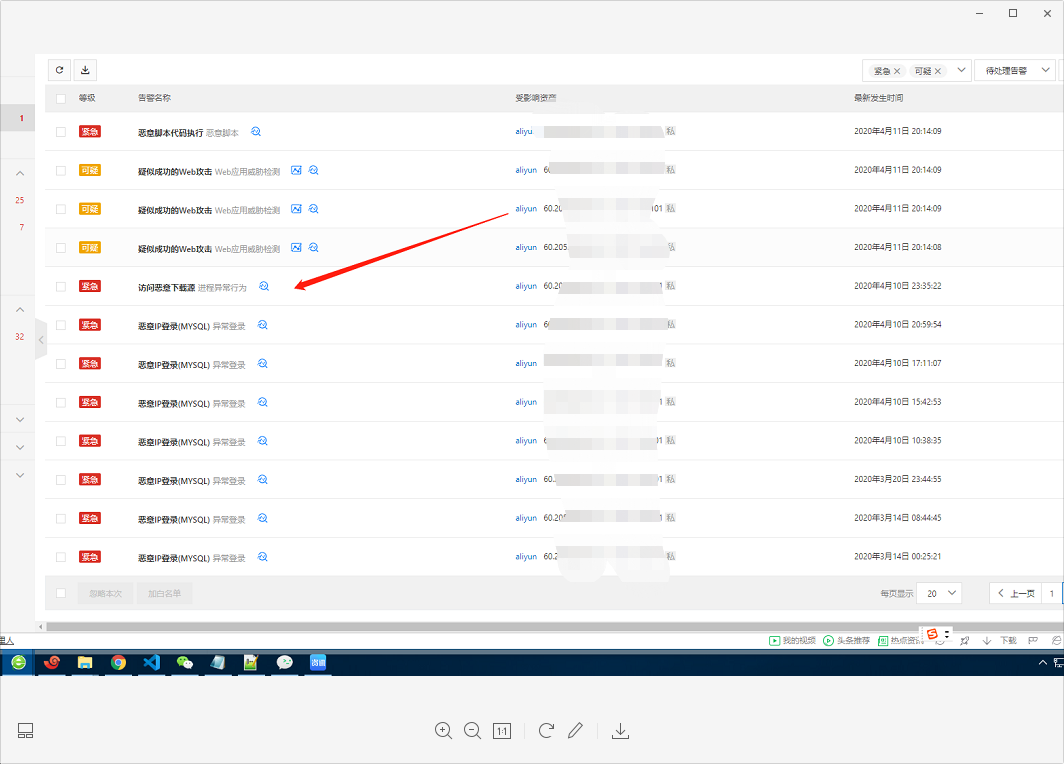Show image at 1:1 actual size

coord(501,731)
